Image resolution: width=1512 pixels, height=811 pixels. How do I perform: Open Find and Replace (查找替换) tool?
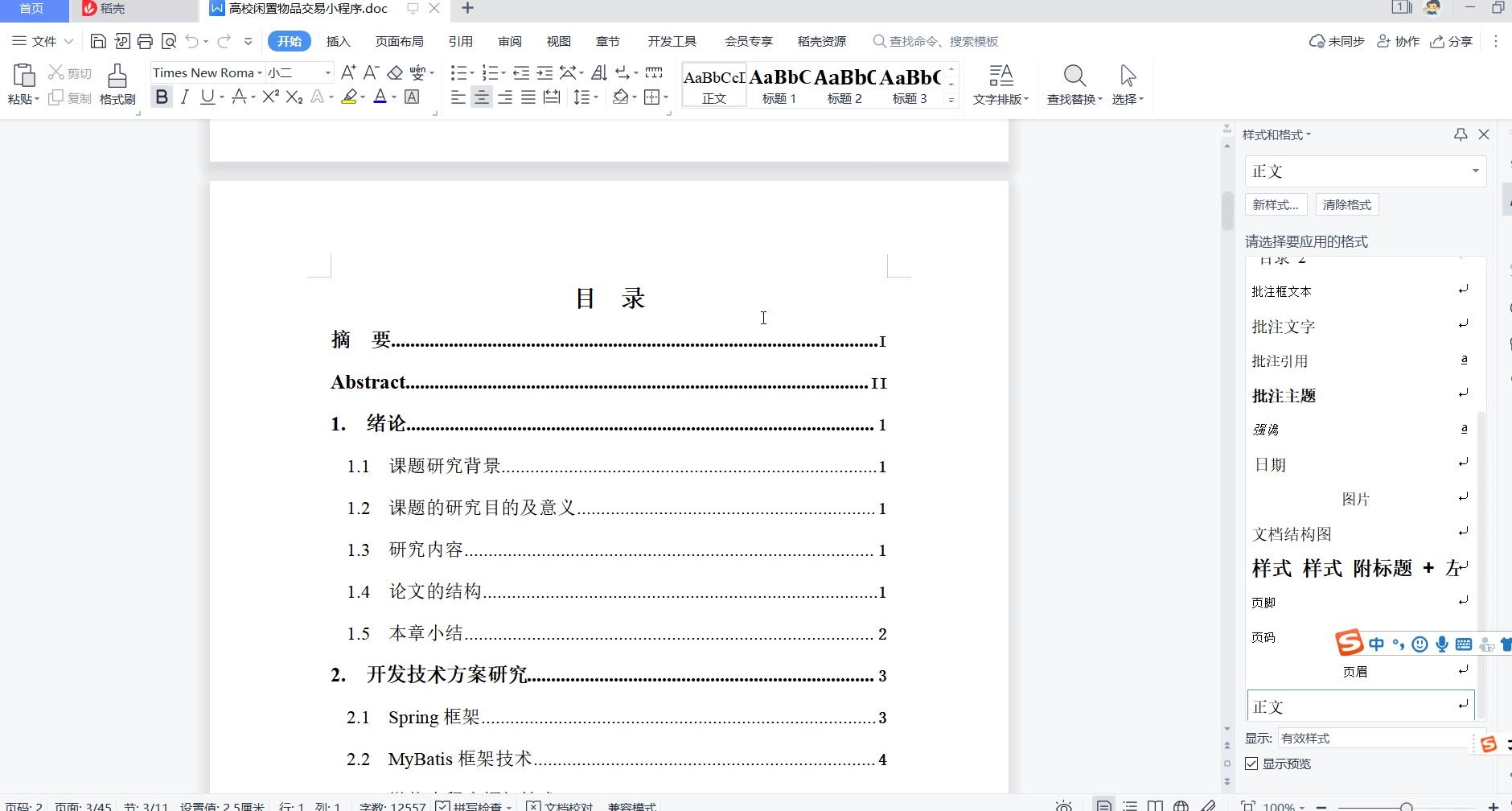[x=1074, y=84]
